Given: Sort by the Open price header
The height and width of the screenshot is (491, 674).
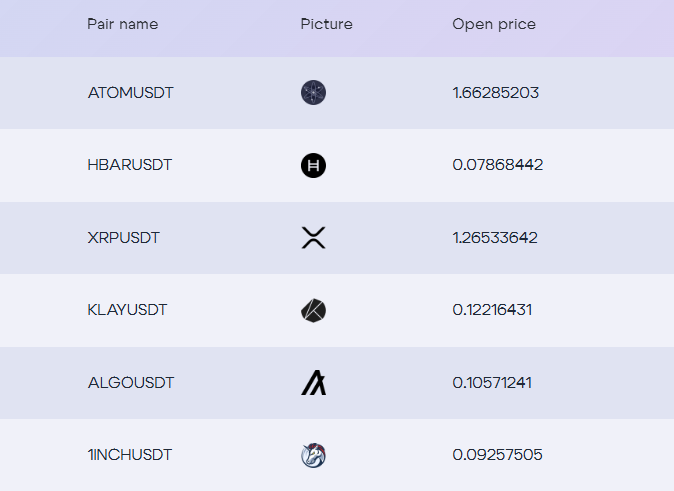Looking at the screenshot, I should click(x=493, y=24).
